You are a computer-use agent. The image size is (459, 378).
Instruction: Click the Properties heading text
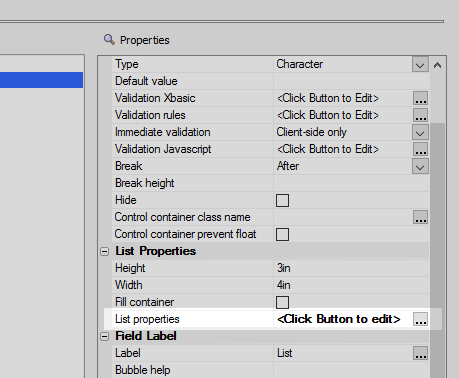145,40
